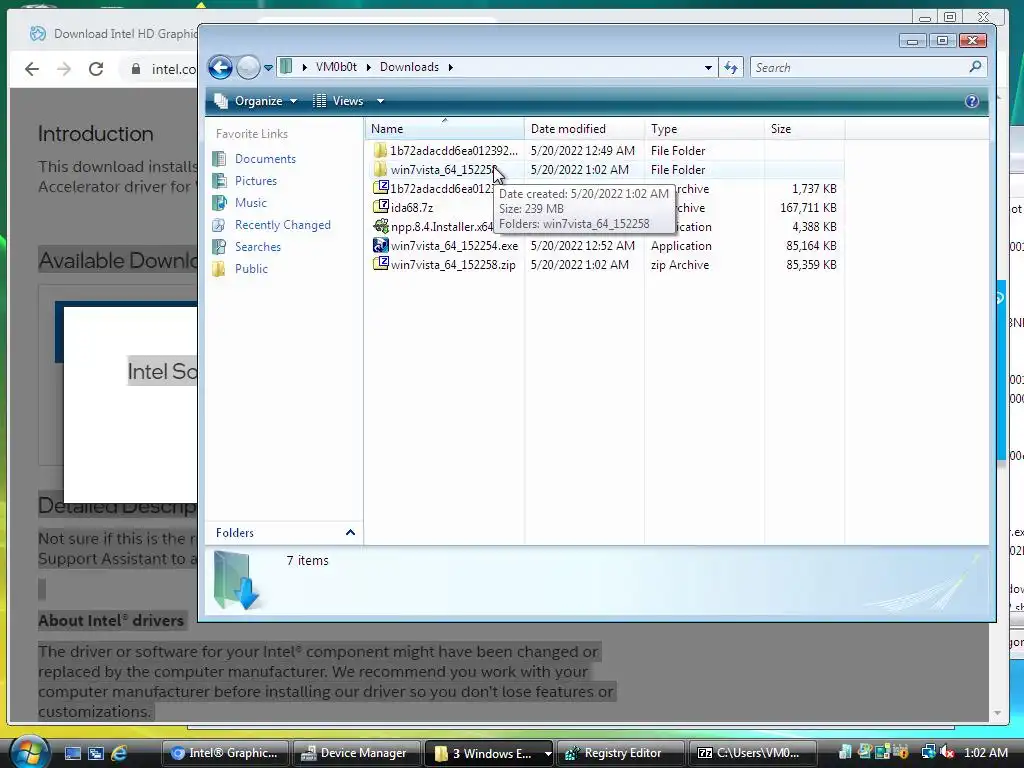Sort by the Name column header

[x=444, y=129]
